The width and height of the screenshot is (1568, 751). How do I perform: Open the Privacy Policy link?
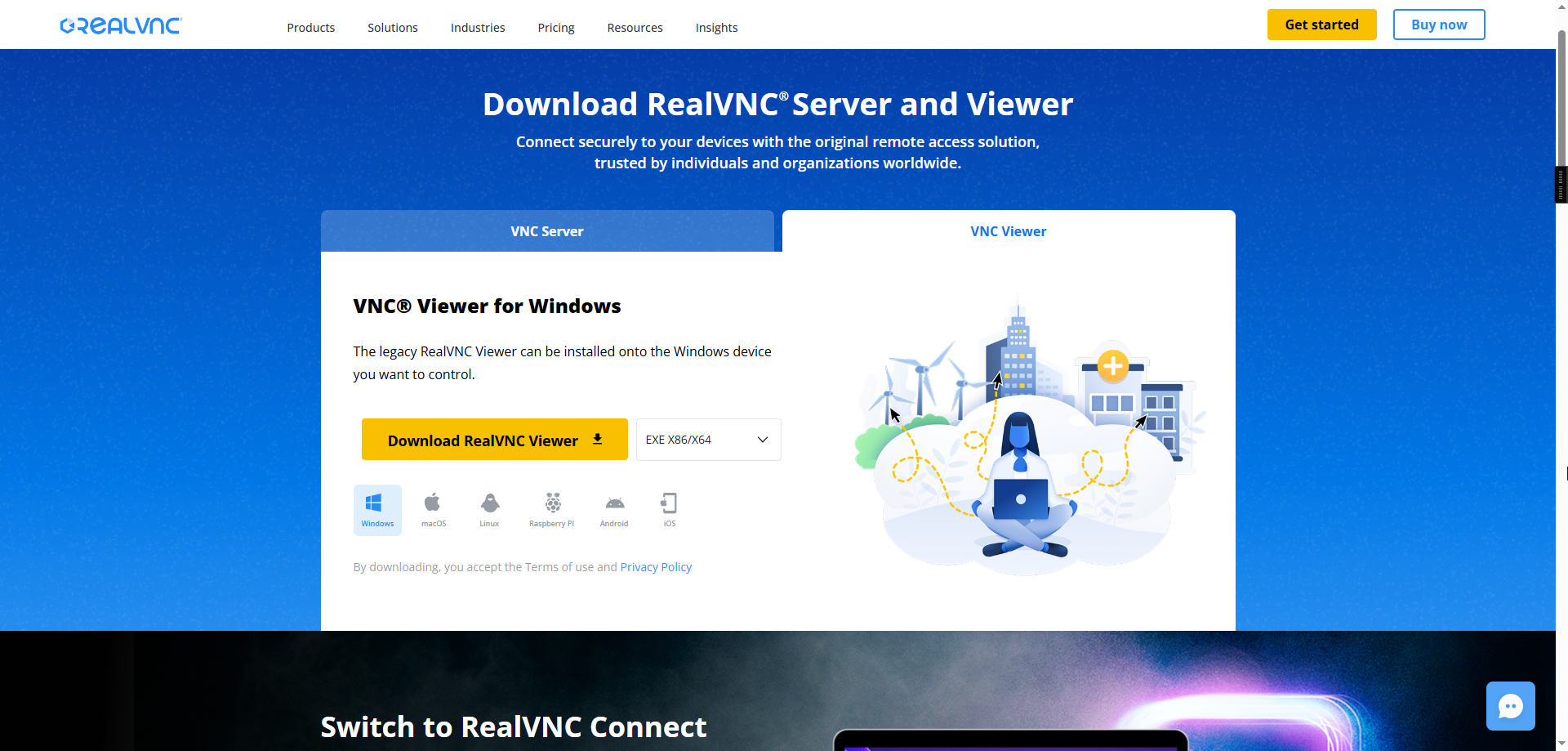coord(656,567)
